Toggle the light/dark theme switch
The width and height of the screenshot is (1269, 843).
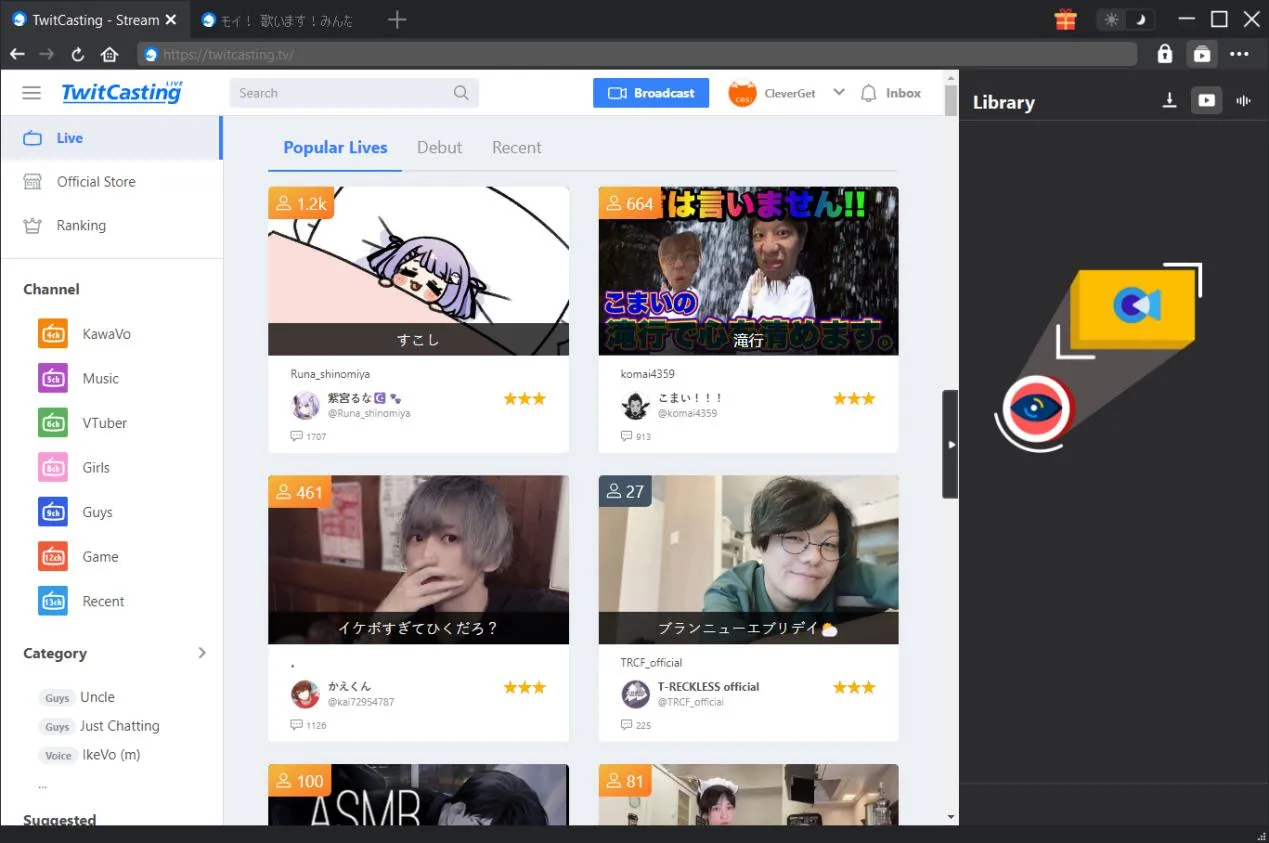point(1126,19)
